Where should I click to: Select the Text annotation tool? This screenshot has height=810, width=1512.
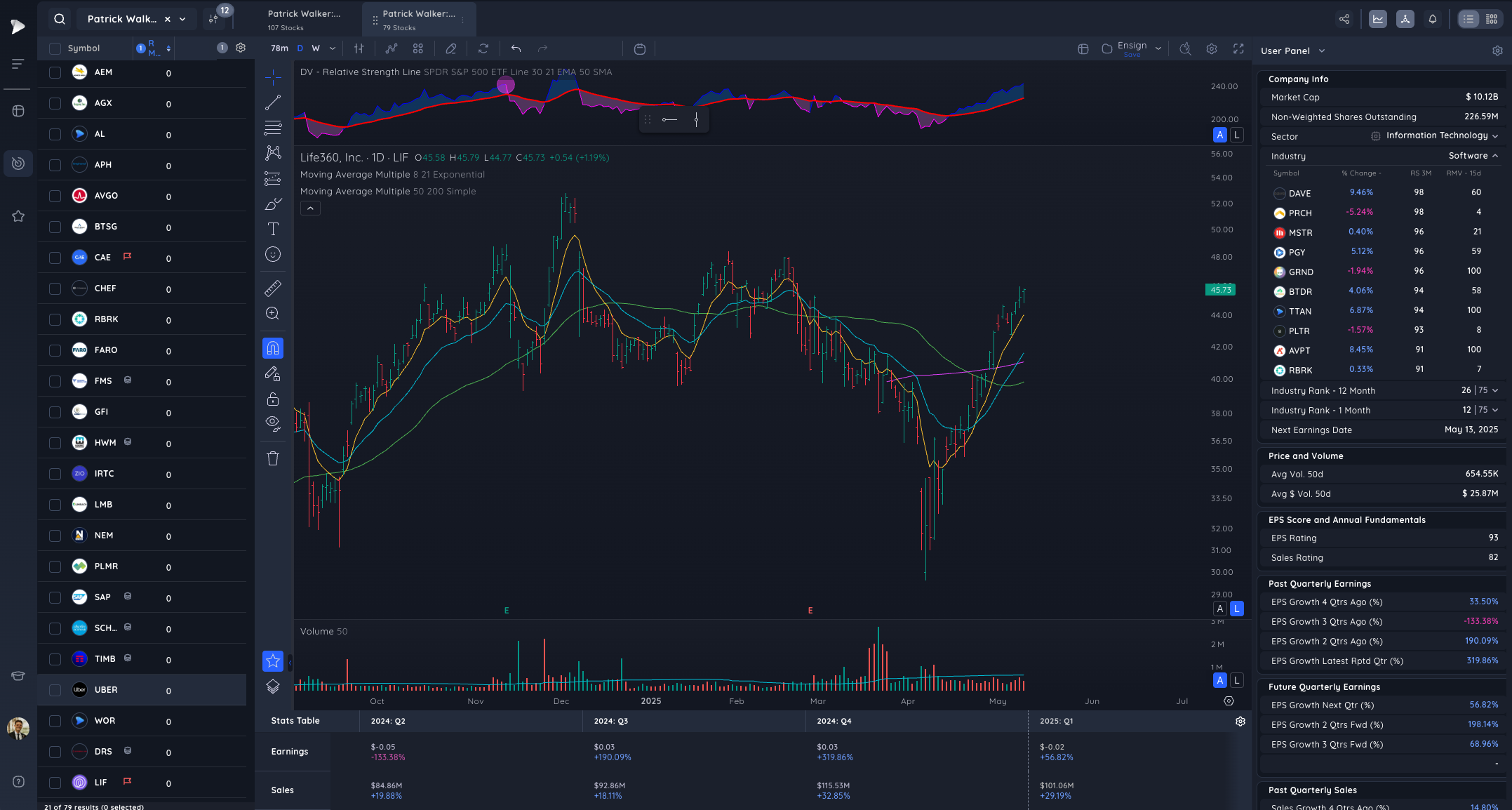273,229
